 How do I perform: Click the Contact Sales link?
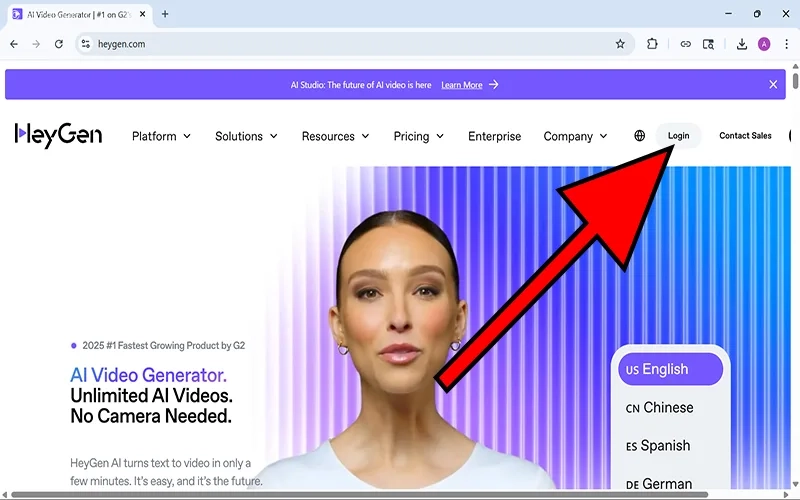(745, 136)
